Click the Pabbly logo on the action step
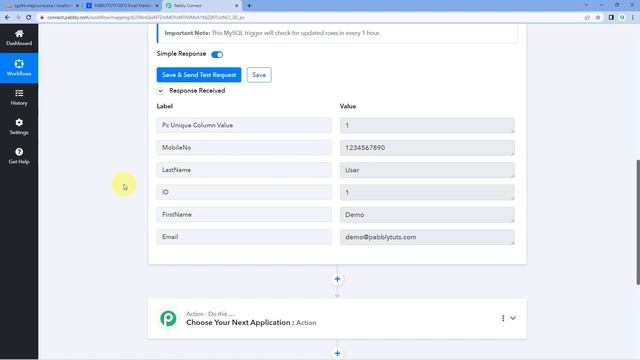Viewport: 640px width, 360px height. [168, 318]
